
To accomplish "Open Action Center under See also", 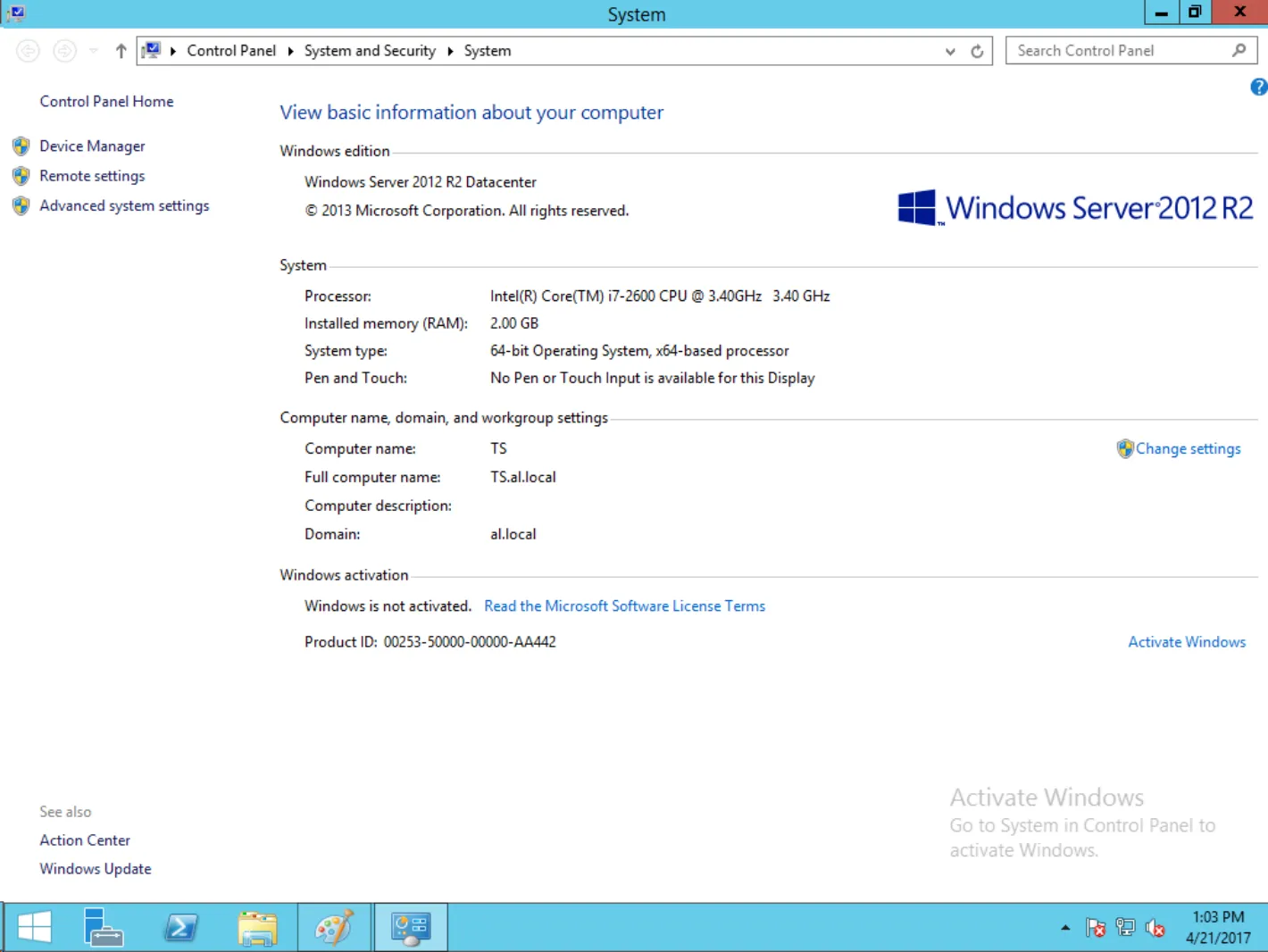I will click(85, 840).
